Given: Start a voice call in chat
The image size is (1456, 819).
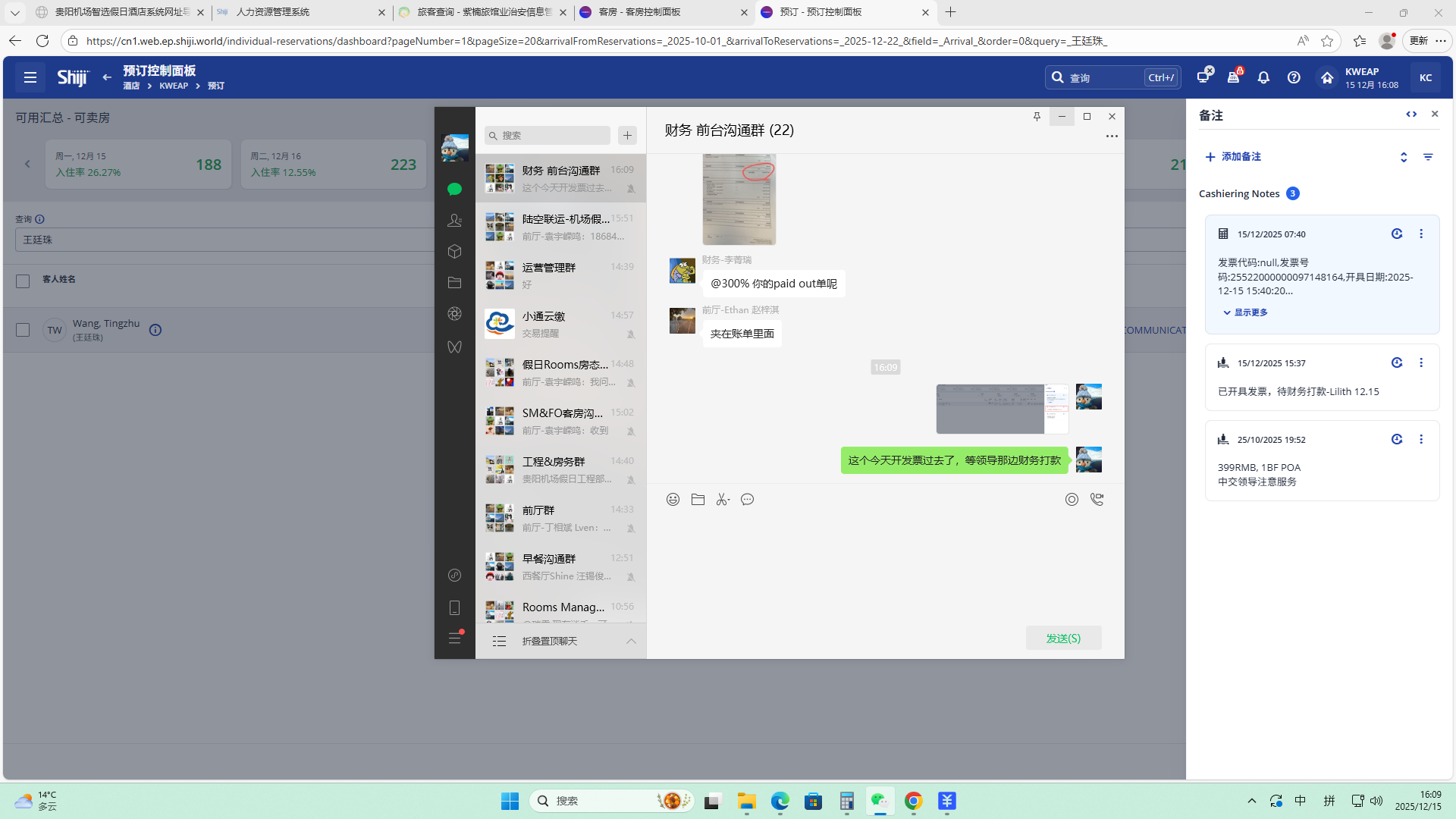Looking at the screenshot, I should (1097, 499).
